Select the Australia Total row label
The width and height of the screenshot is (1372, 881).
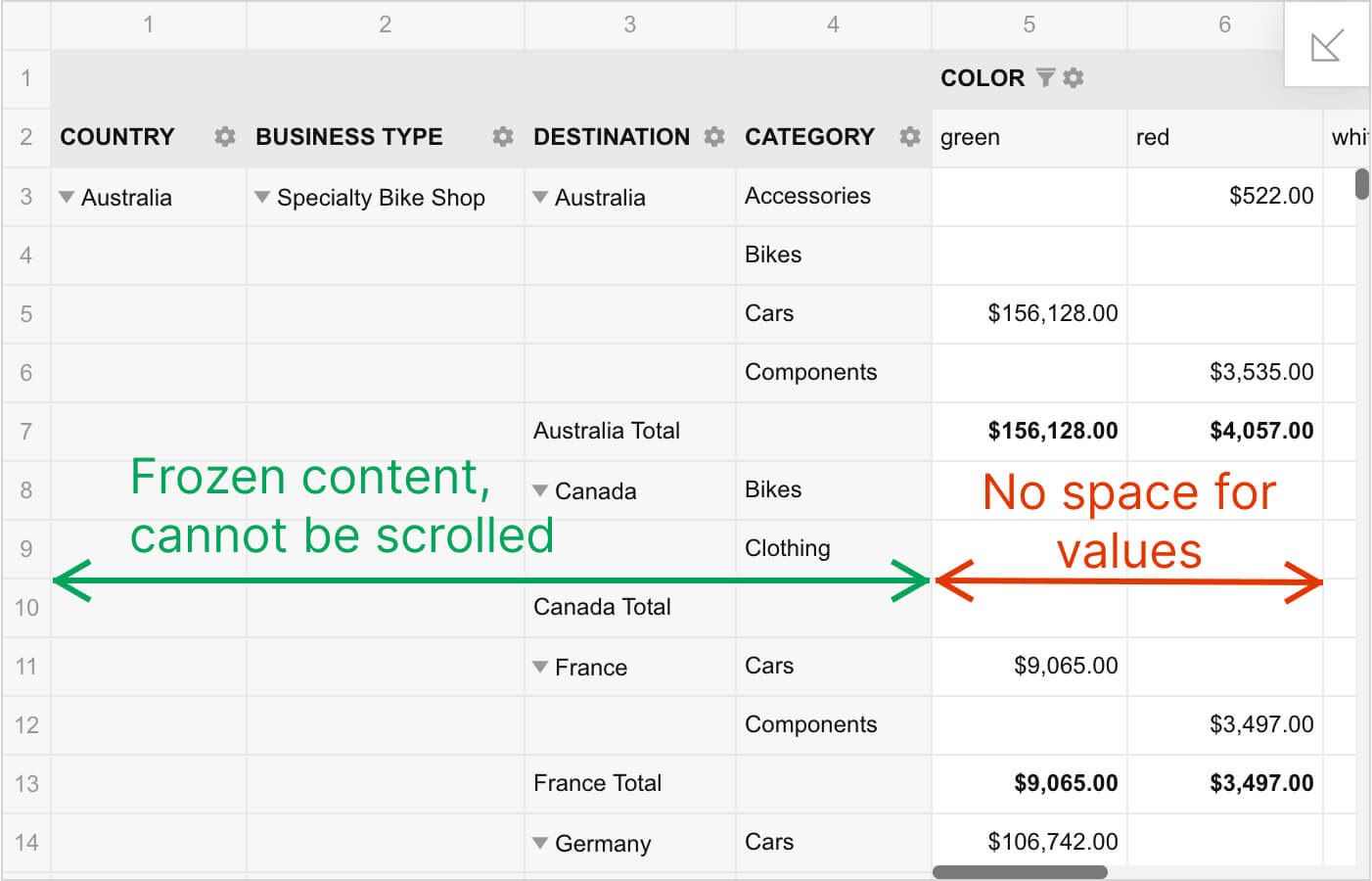click(x=607, y=431)
